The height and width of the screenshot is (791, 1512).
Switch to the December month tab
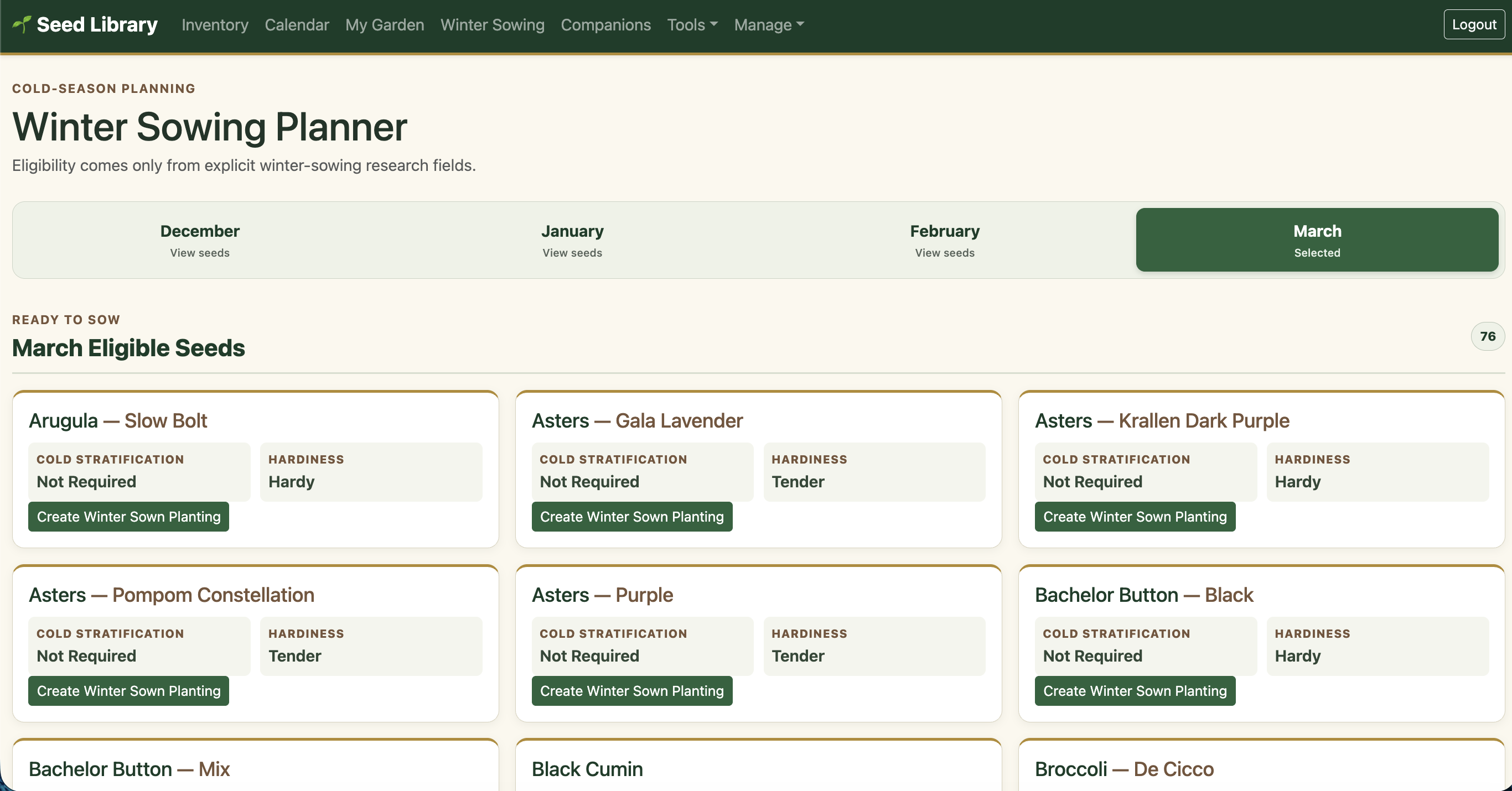[200, 240]
